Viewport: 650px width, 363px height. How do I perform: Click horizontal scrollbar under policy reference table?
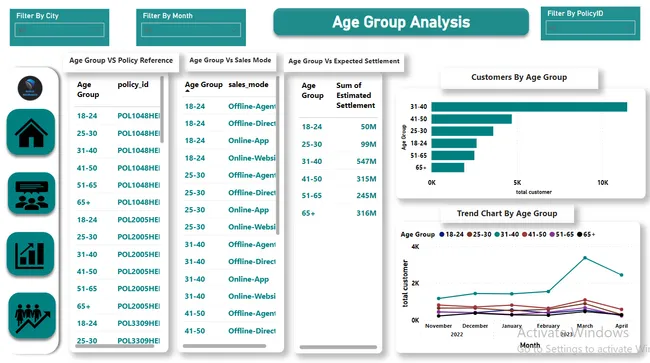pos(115,346)
